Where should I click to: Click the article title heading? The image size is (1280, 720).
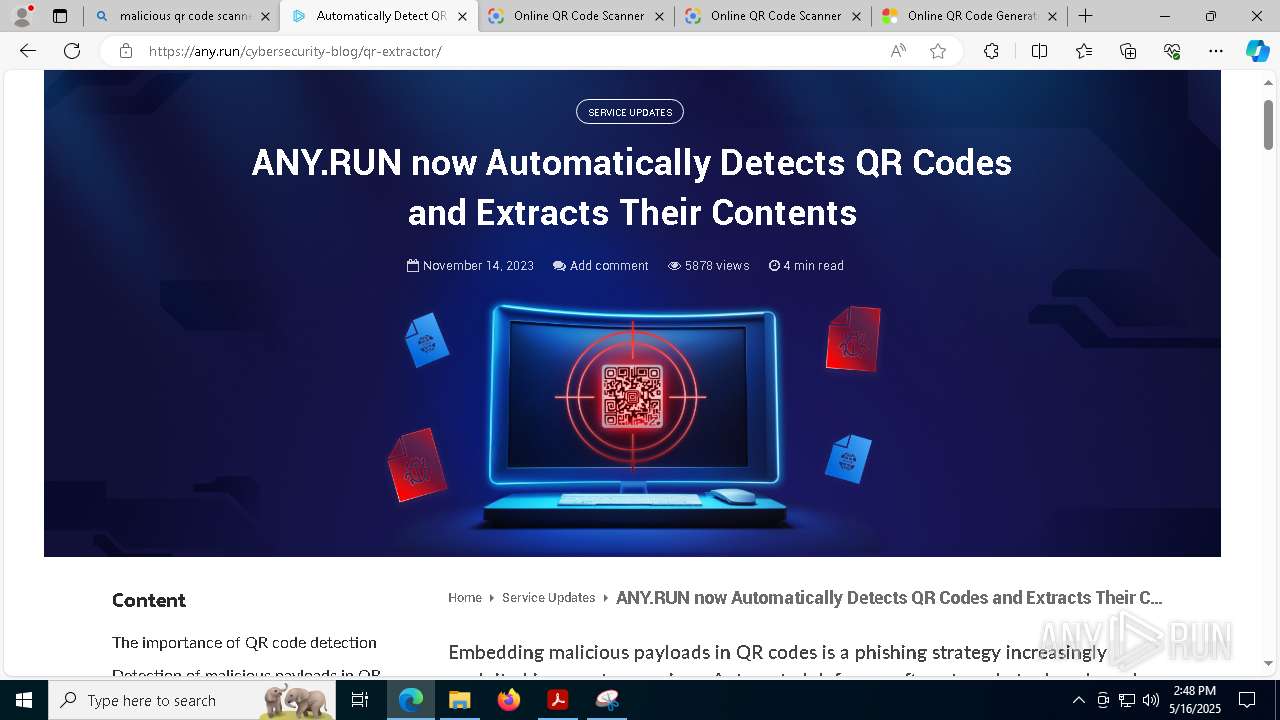pos(632,187)
